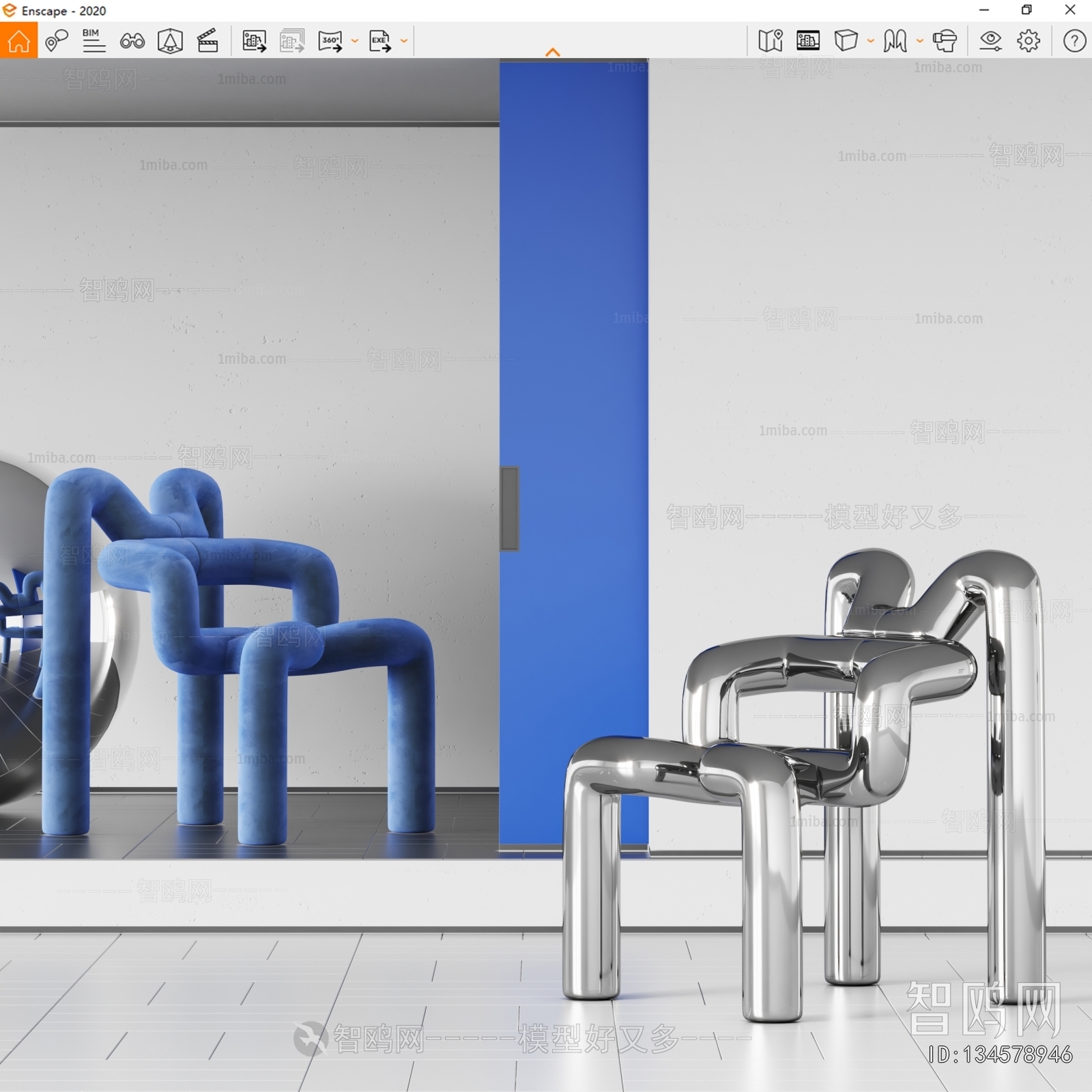Expand view cube projection dropdown
The image size is (1092, 1092).
870,41
